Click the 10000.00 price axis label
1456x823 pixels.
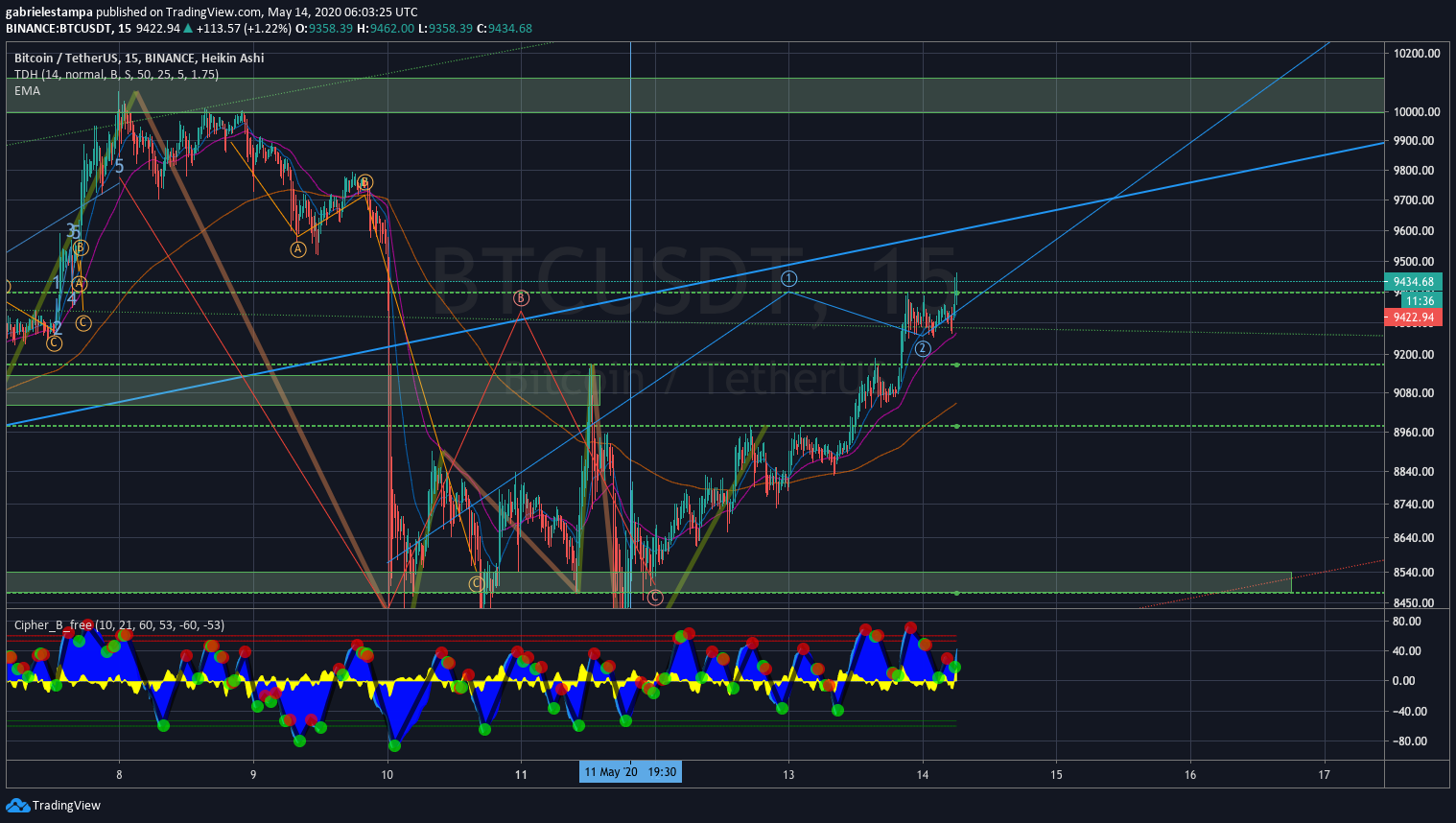[x=1417, y=112]
